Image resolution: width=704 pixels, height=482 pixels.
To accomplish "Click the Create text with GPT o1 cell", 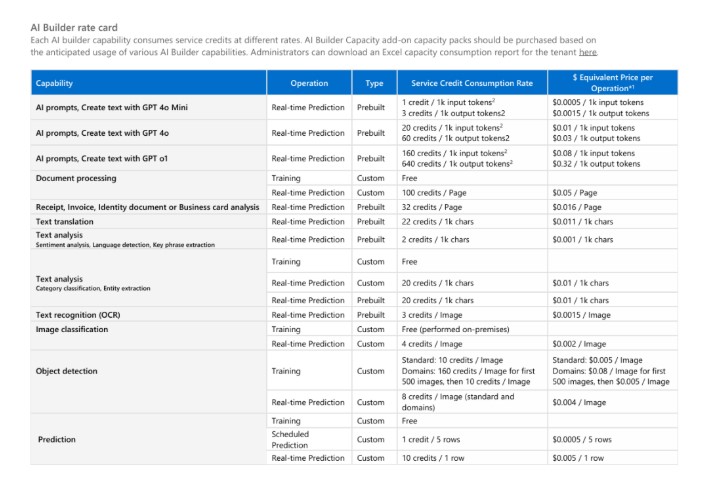I will (101, 158).
